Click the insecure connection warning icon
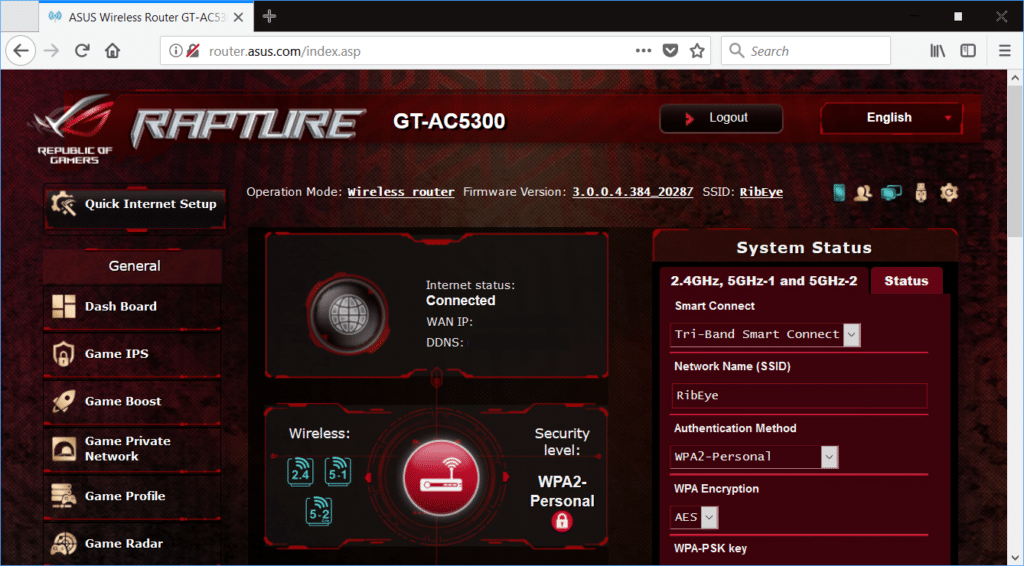 [x=193, y=51]
